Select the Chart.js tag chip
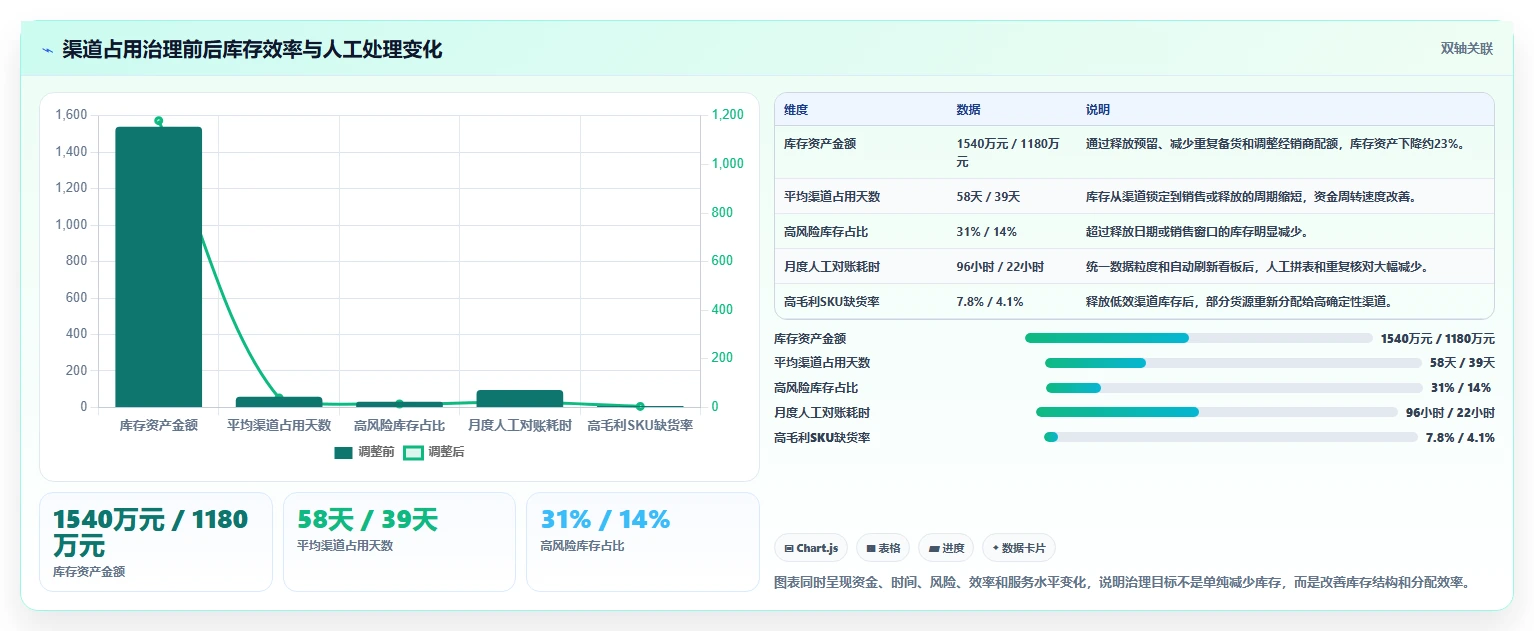The width and height of the screenshot is (1534, 631). [811, 548]
